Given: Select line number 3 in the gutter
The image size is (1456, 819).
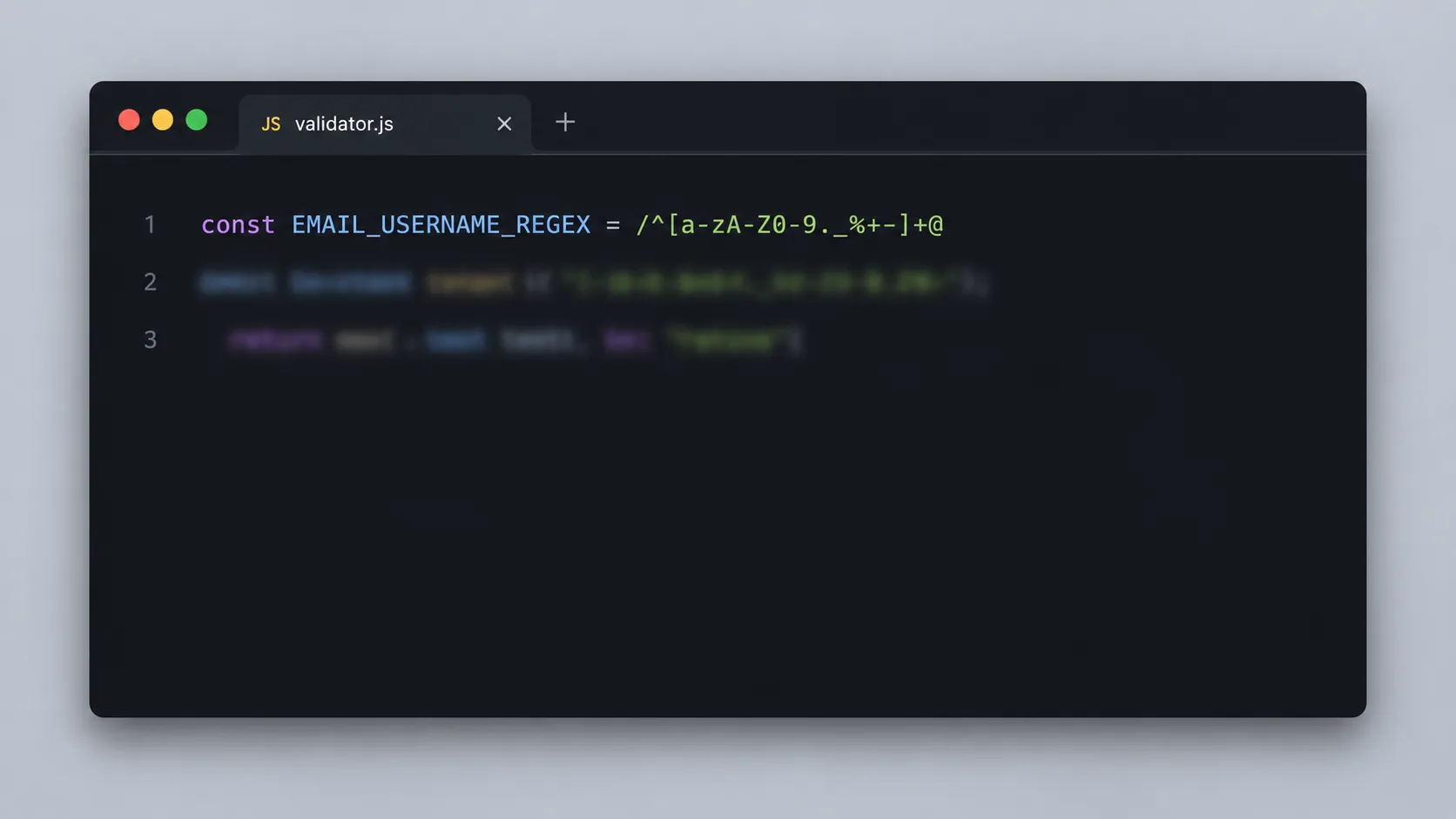Looking at the screenshot, I should (150, 339).
